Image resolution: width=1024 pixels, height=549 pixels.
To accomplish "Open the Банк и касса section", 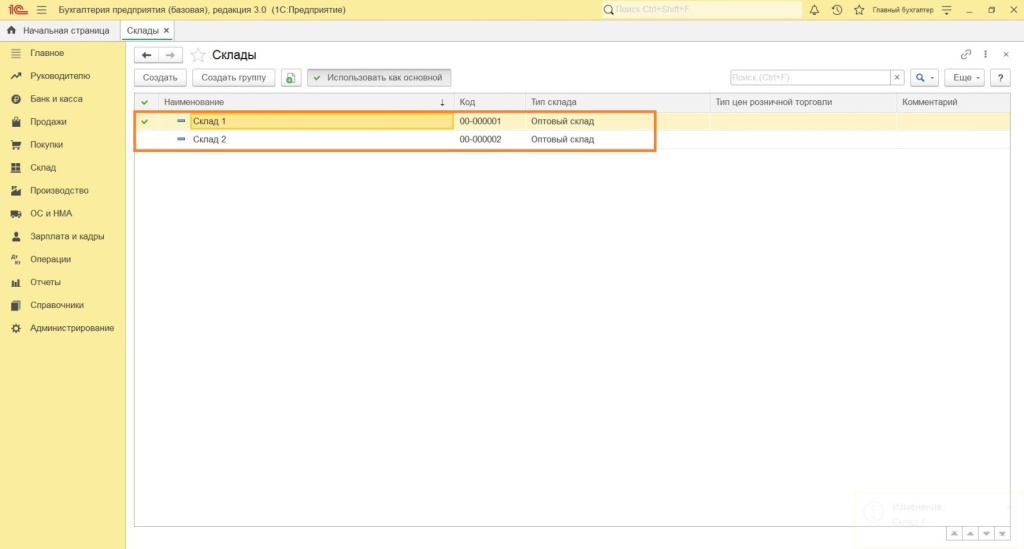I will [x=56, y=99].
